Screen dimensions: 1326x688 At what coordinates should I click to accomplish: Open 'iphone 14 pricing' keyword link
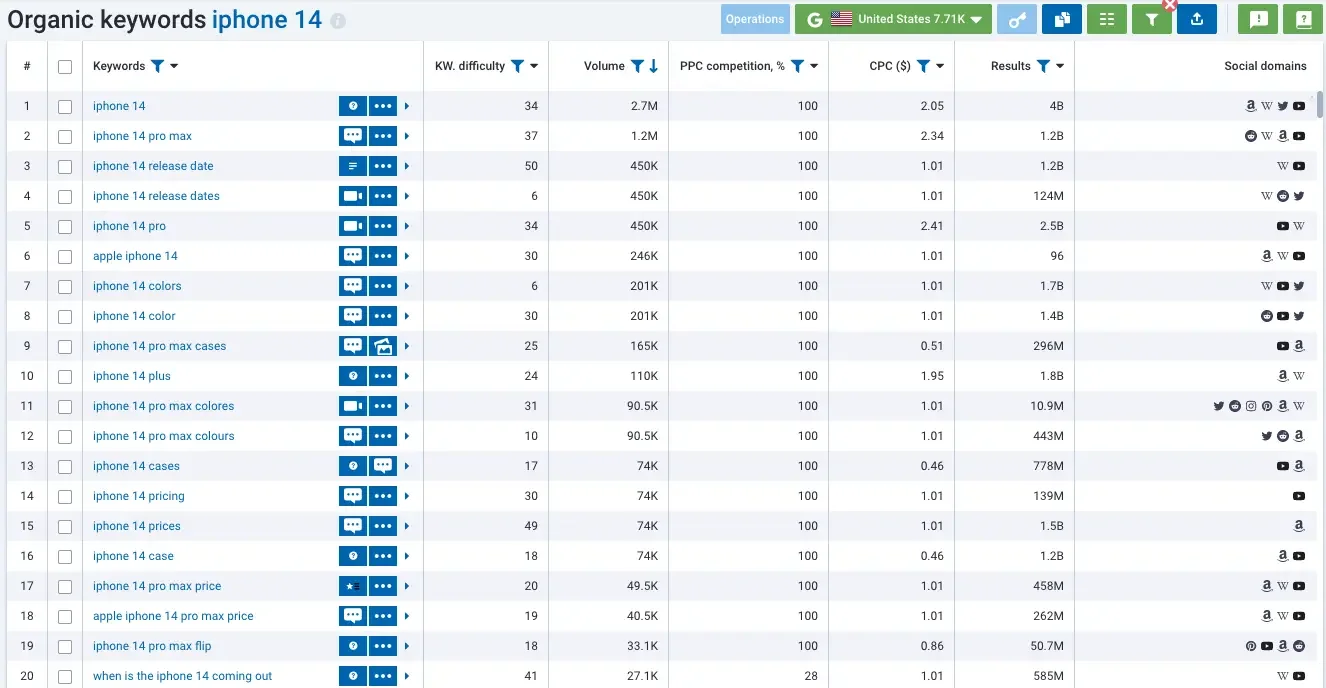[x=138, y=496]
